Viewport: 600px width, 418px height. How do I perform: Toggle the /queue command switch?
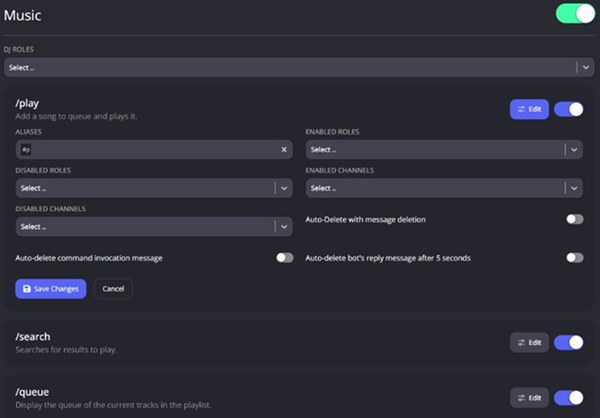[x=568, y=397]
